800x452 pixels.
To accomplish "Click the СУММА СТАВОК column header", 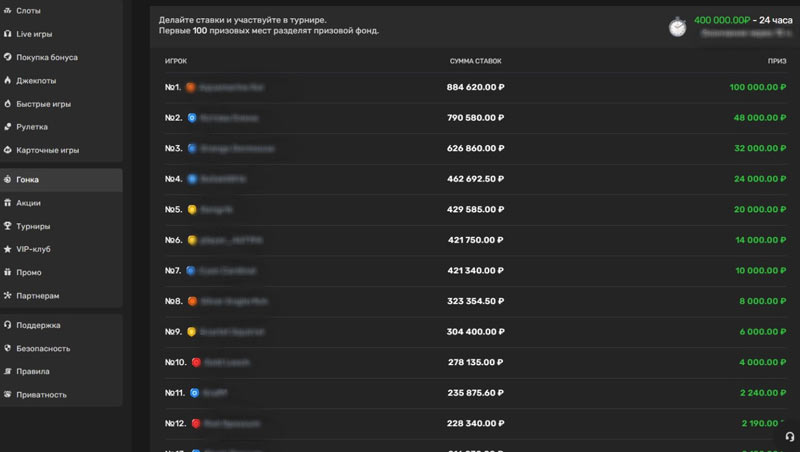I will click(475, 61).
